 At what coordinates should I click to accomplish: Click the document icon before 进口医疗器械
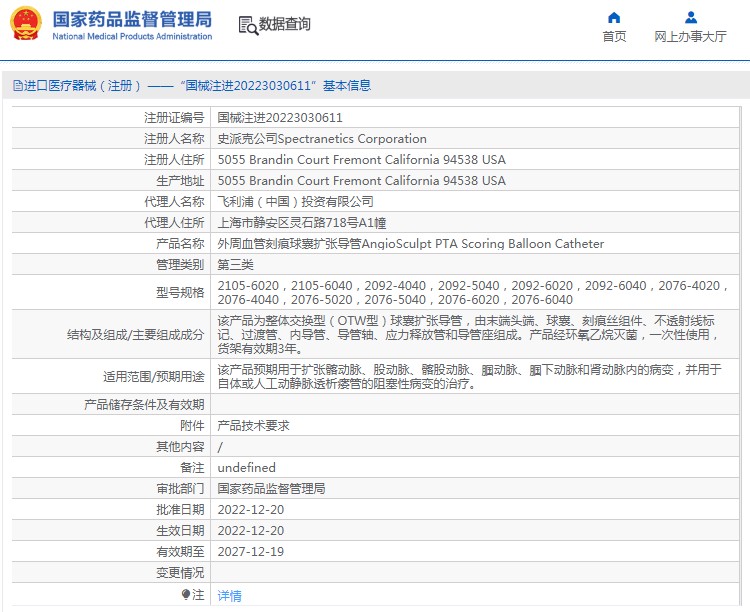tap(18, 86)
